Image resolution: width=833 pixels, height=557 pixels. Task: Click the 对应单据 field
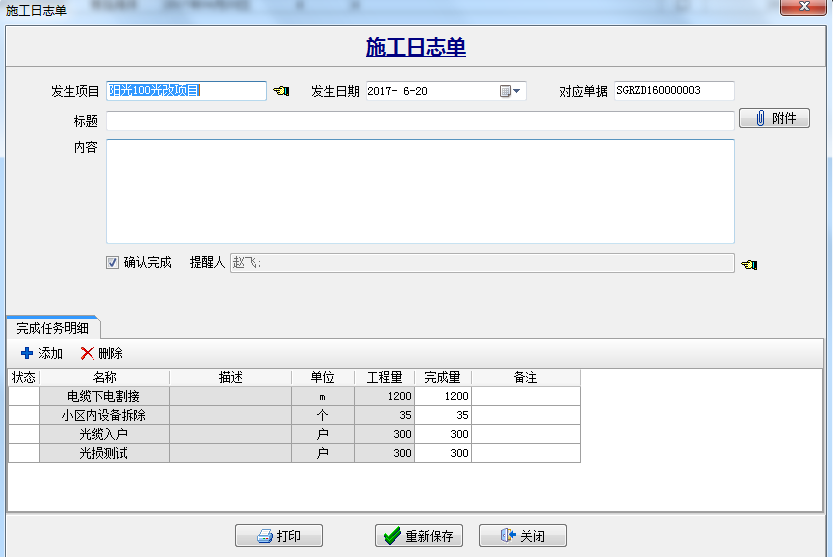pos(673,91)
